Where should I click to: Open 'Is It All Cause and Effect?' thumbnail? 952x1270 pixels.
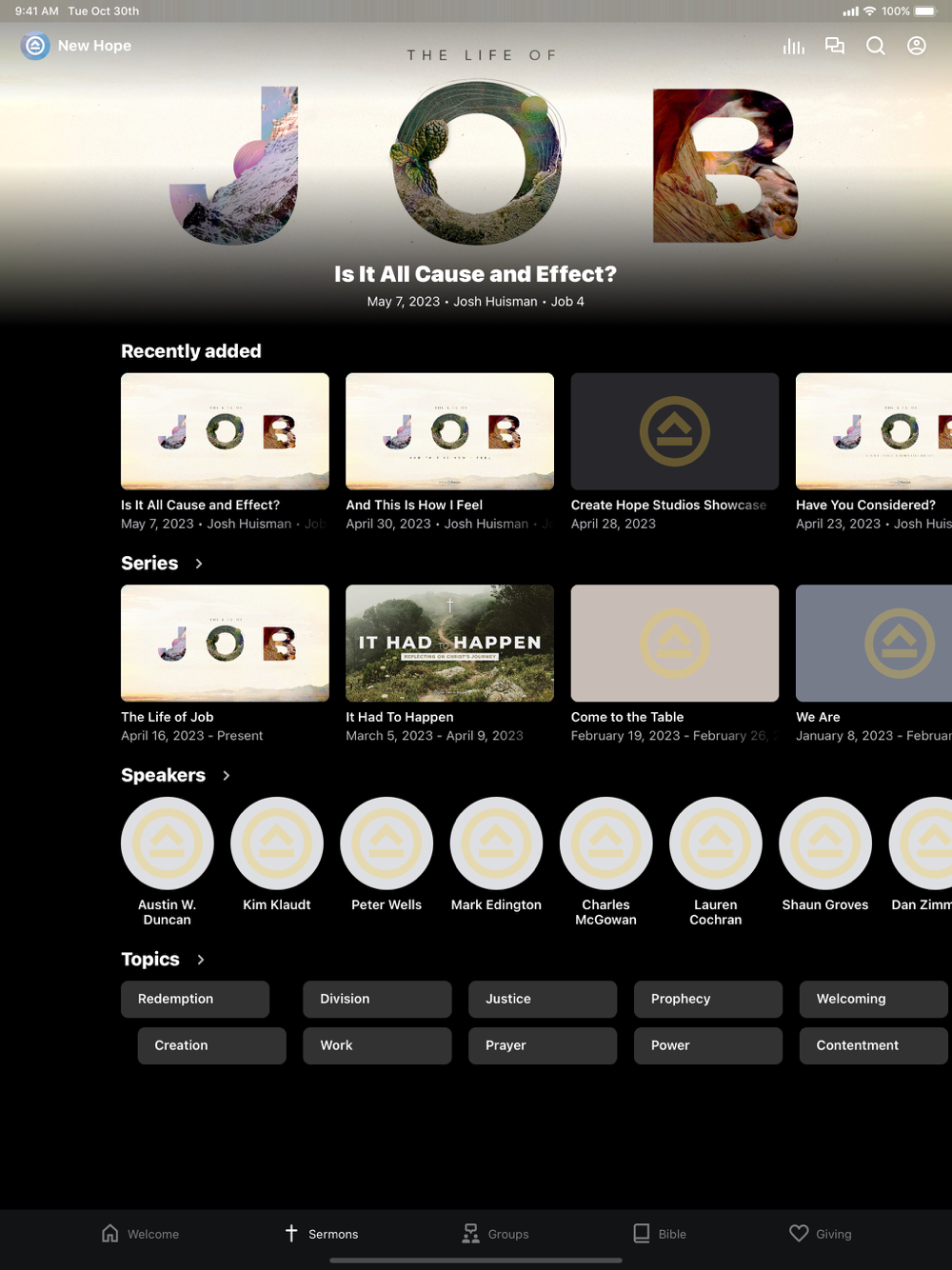pos(225,431)
